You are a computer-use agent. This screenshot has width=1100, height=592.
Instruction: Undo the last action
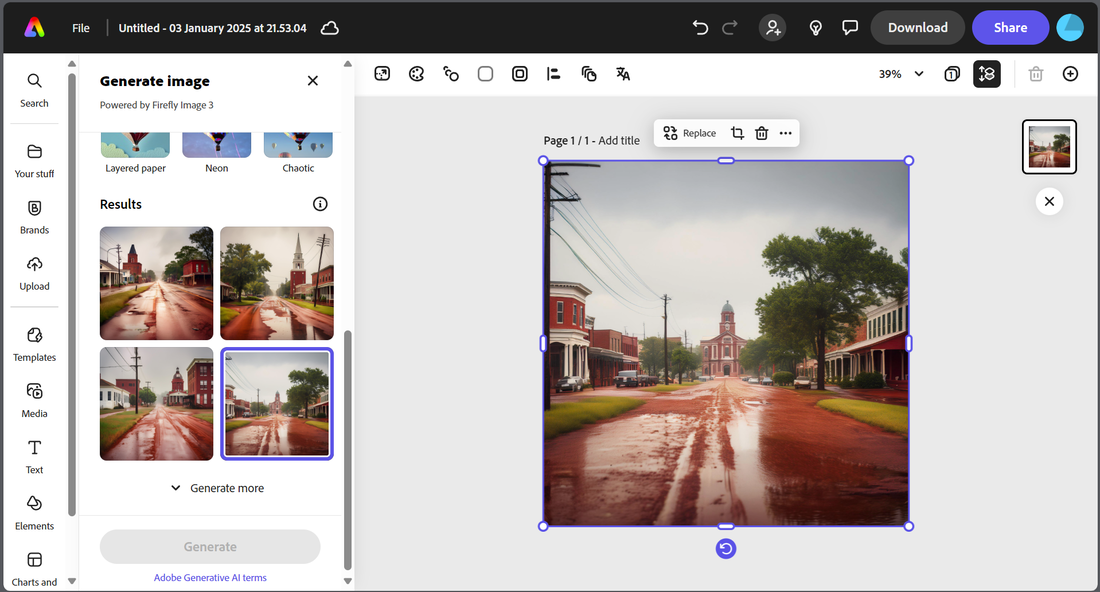pyautogui.click(x=700, y=28)
